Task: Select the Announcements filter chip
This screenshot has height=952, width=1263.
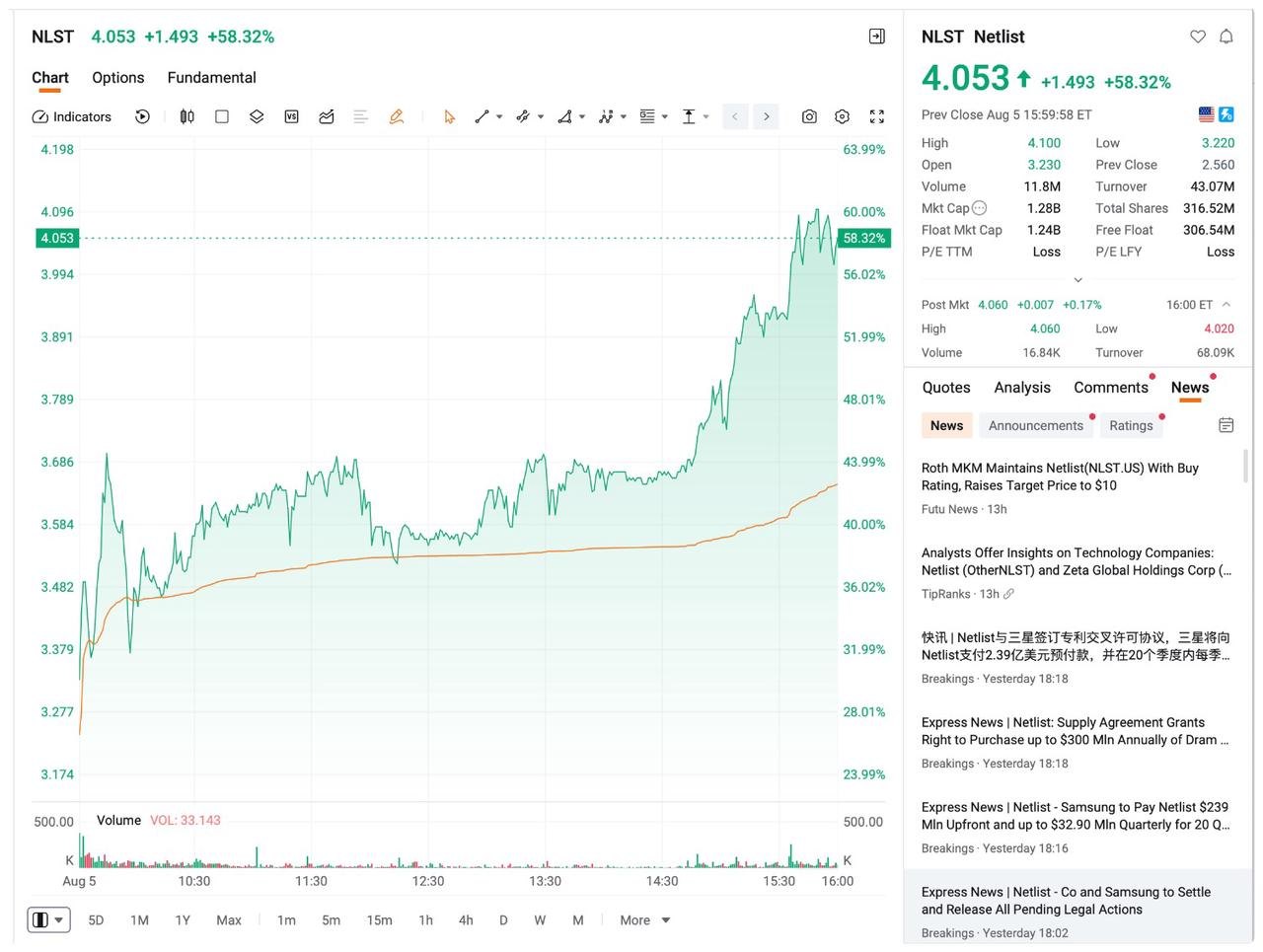Action: [1036, 425]
